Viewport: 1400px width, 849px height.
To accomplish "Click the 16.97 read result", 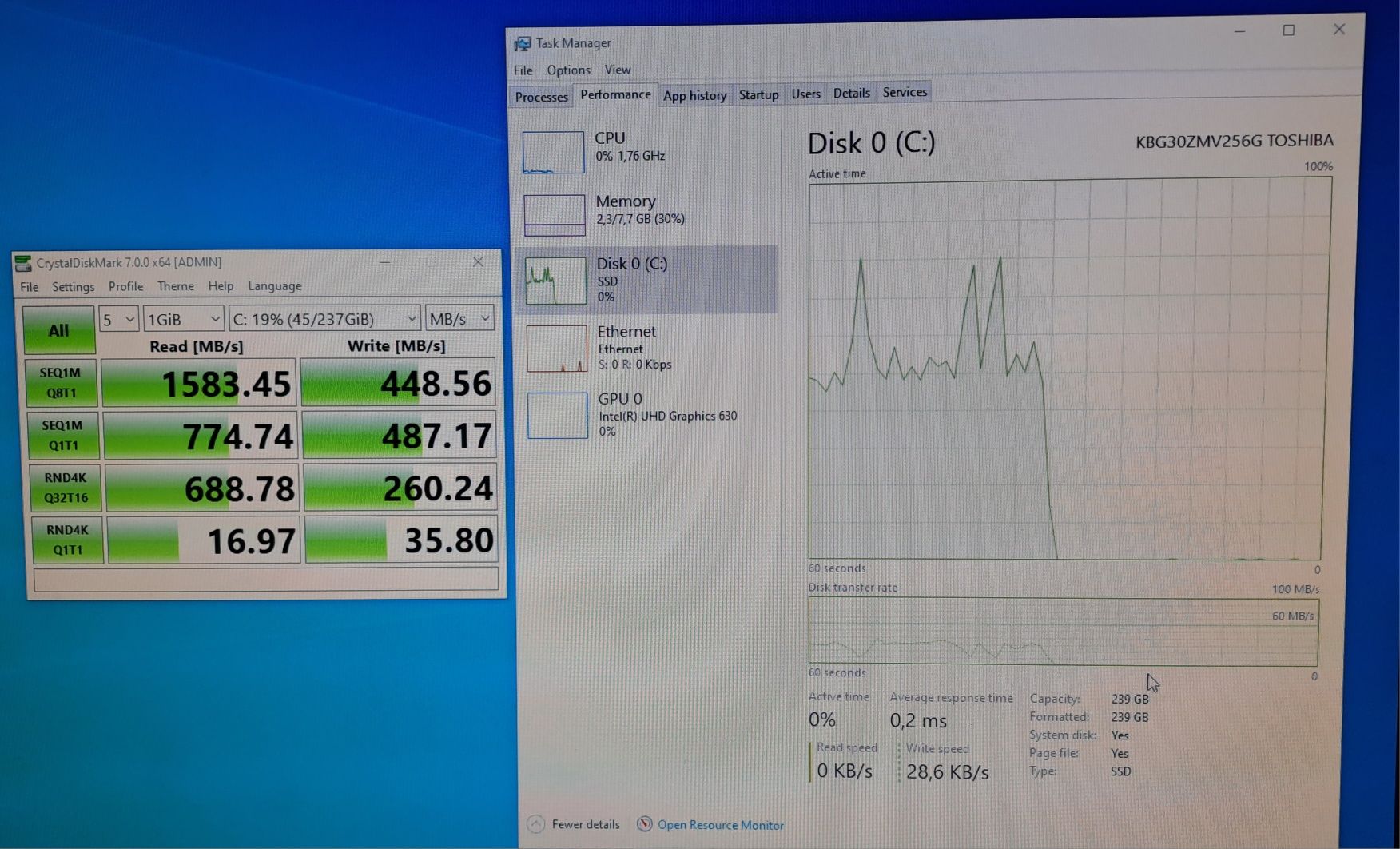I will click(204, 540).
